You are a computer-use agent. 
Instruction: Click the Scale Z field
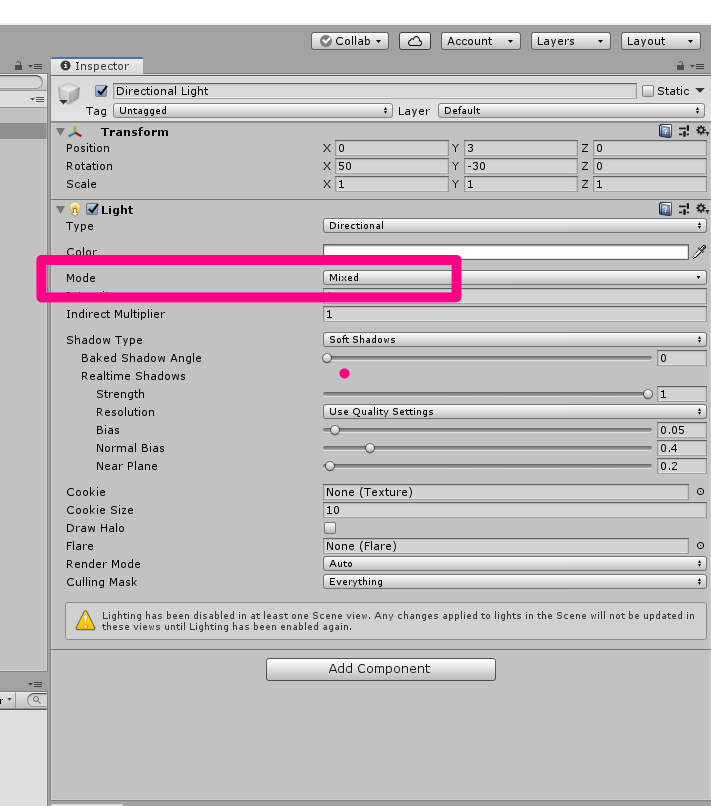coord(650,184)
